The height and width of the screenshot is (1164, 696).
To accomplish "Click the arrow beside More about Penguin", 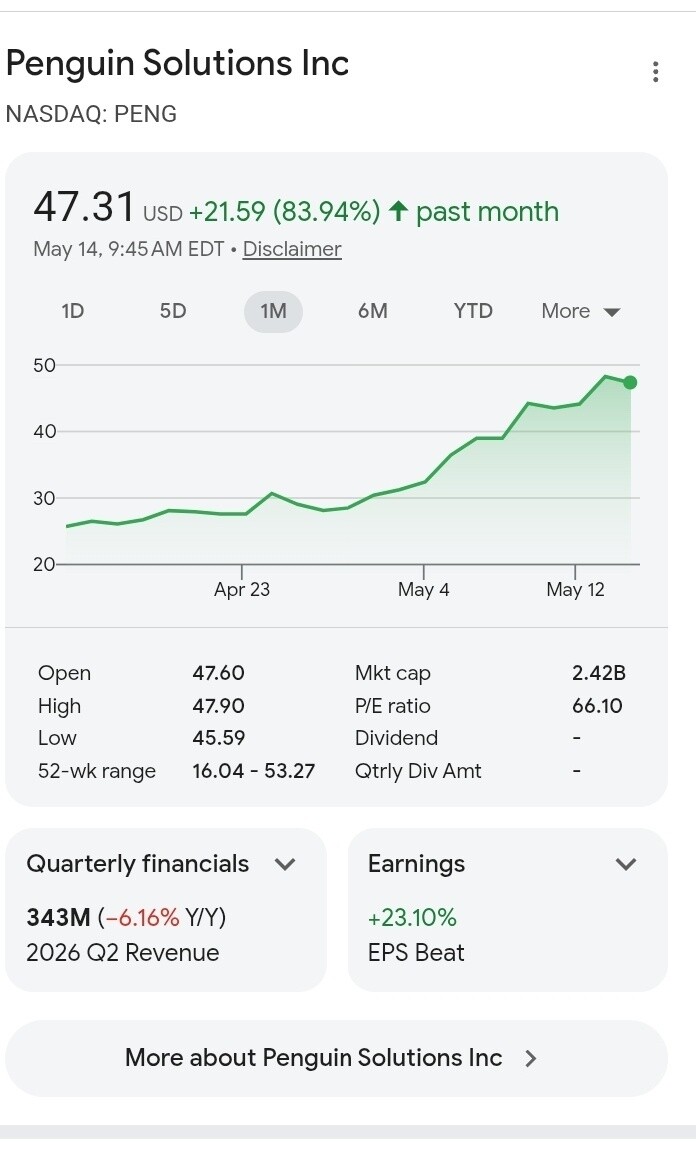I will (531, 1059).
